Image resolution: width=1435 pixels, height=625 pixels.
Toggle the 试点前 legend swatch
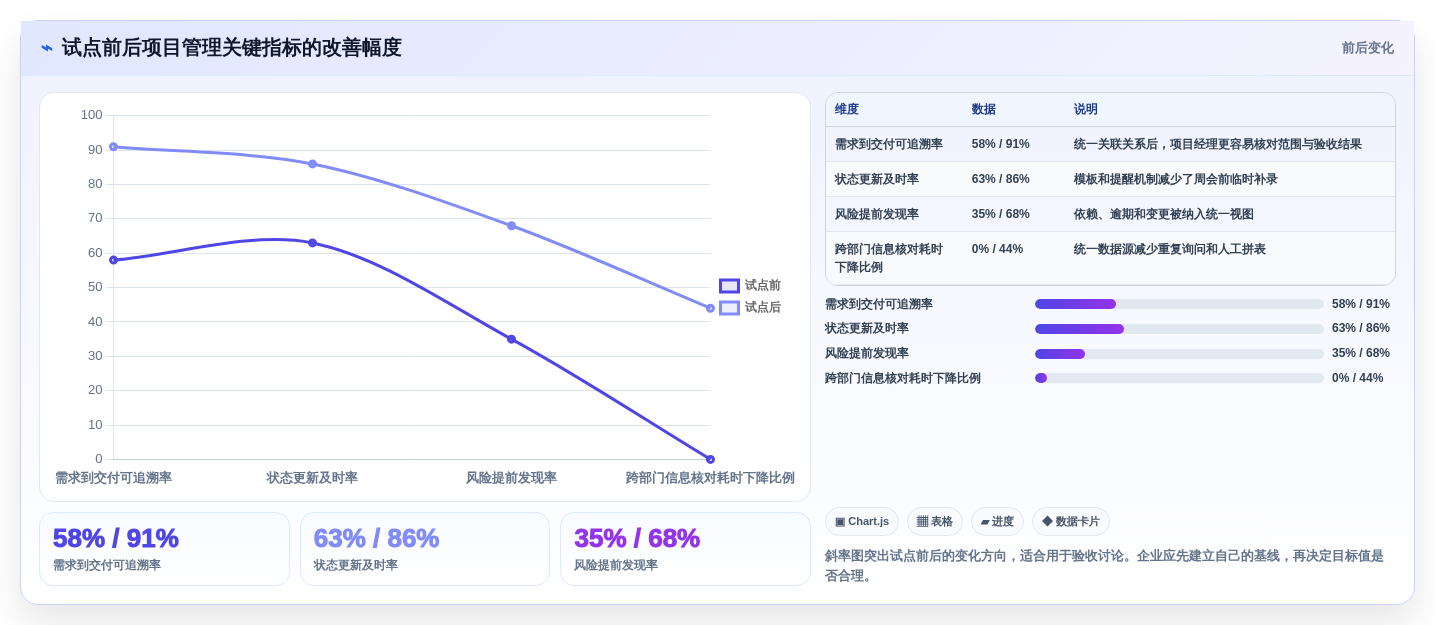tap(729, 286)
